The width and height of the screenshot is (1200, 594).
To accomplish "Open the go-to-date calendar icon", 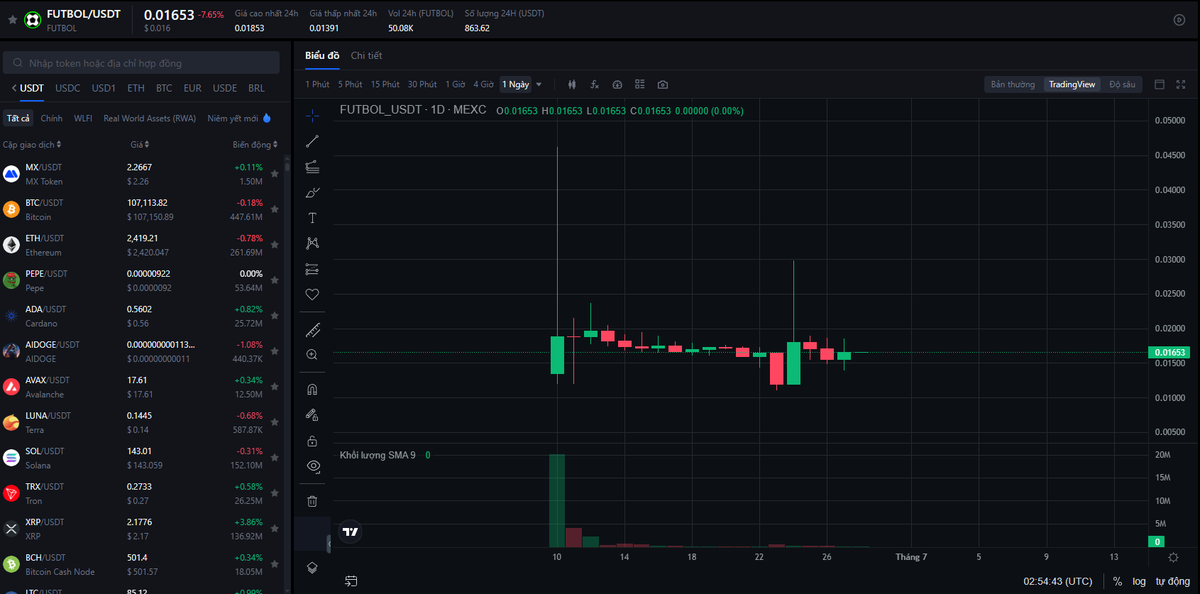I will 352,580.
